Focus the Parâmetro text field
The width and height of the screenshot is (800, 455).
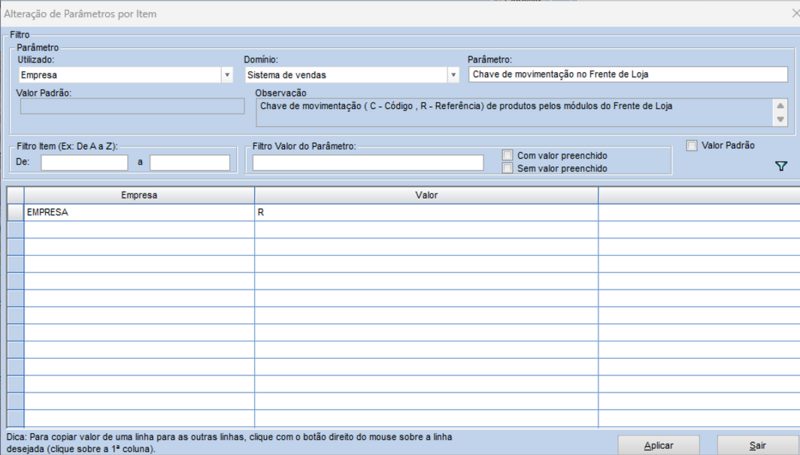[627, 75]
